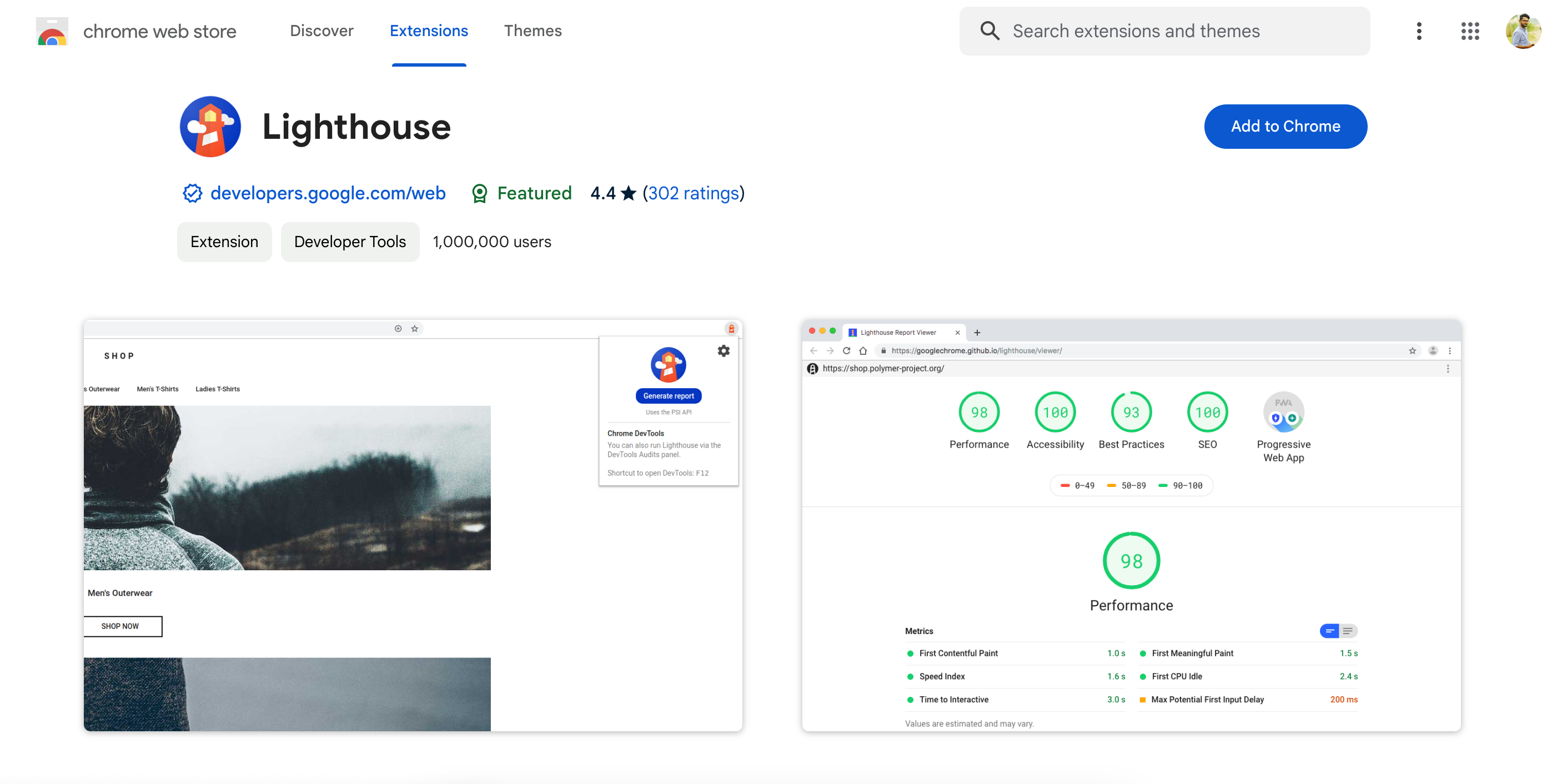Image resolution: width=1557 pixels, height=784 pixels.
Task: Click the First Contentful Paint metric
Action: coord(1016,654)
